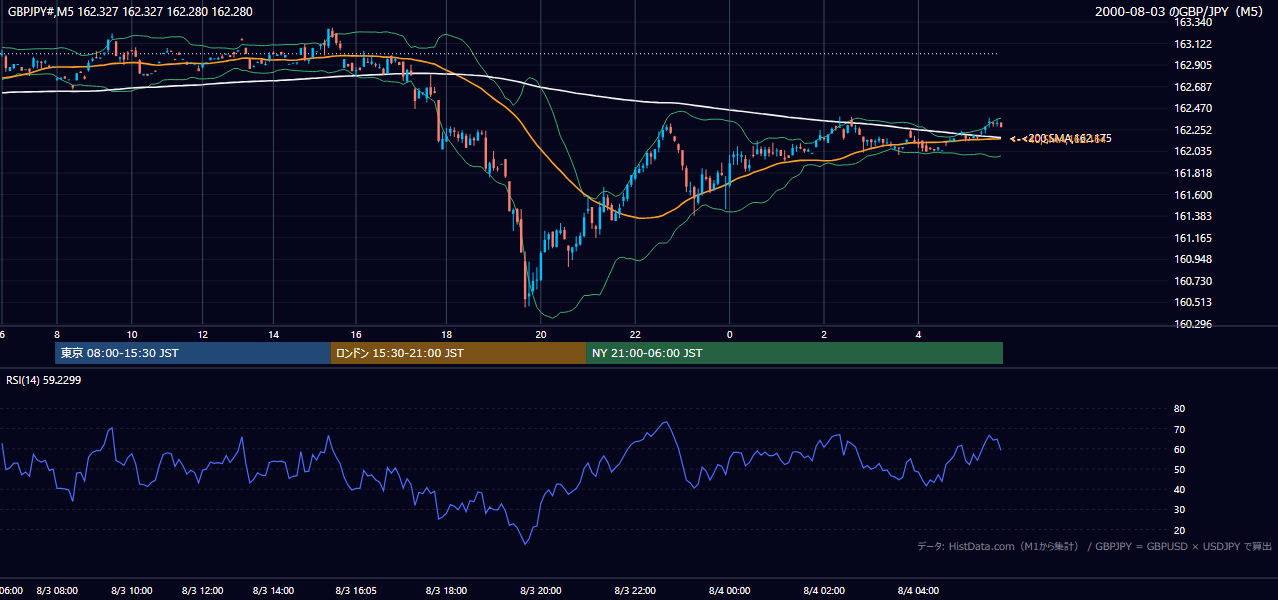The height and width of the screenshot is (600, 1278).
Task: Click the 8/3 12:00 bottom time label
Action: click(x=201, y=590)
